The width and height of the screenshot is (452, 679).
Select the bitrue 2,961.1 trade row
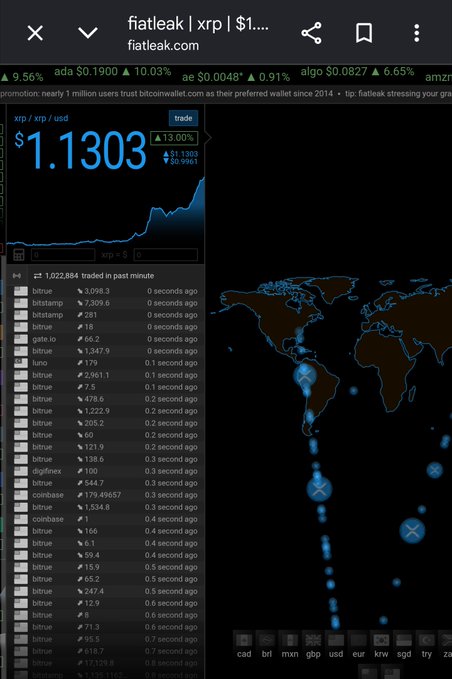tap(106, 375)
